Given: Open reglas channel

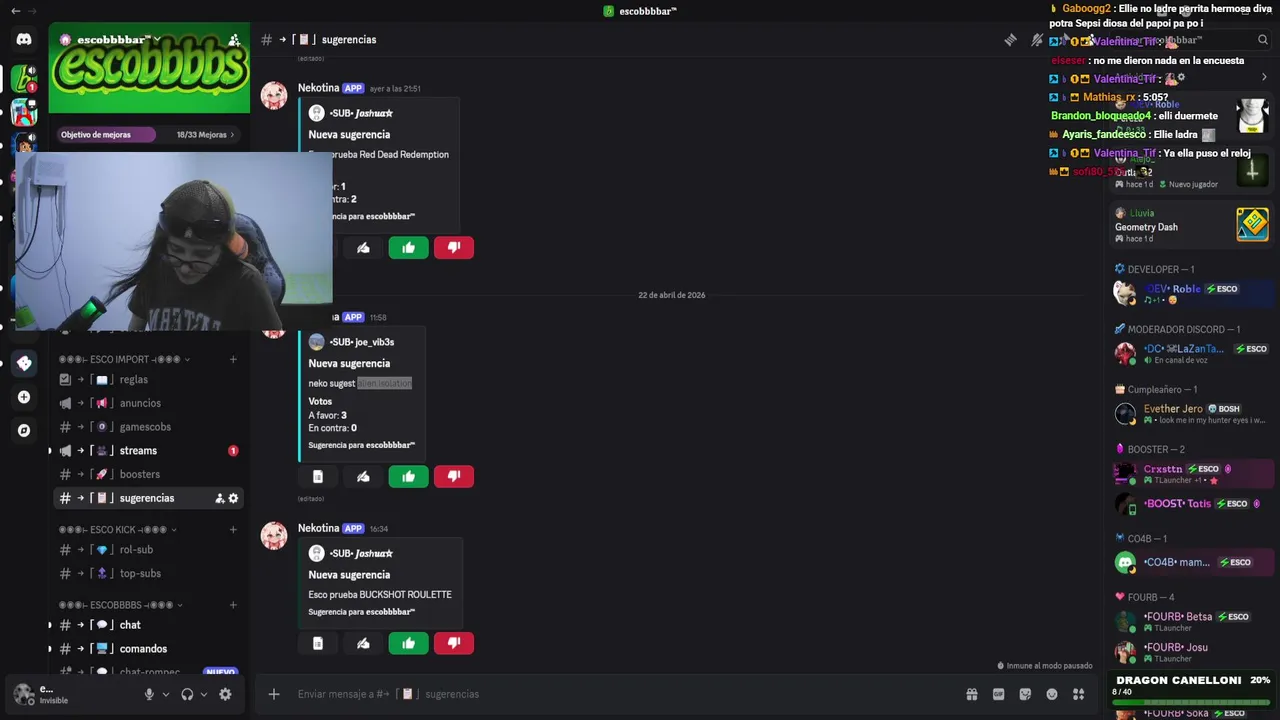Looking at the screenshot, I should click(148, 380).
